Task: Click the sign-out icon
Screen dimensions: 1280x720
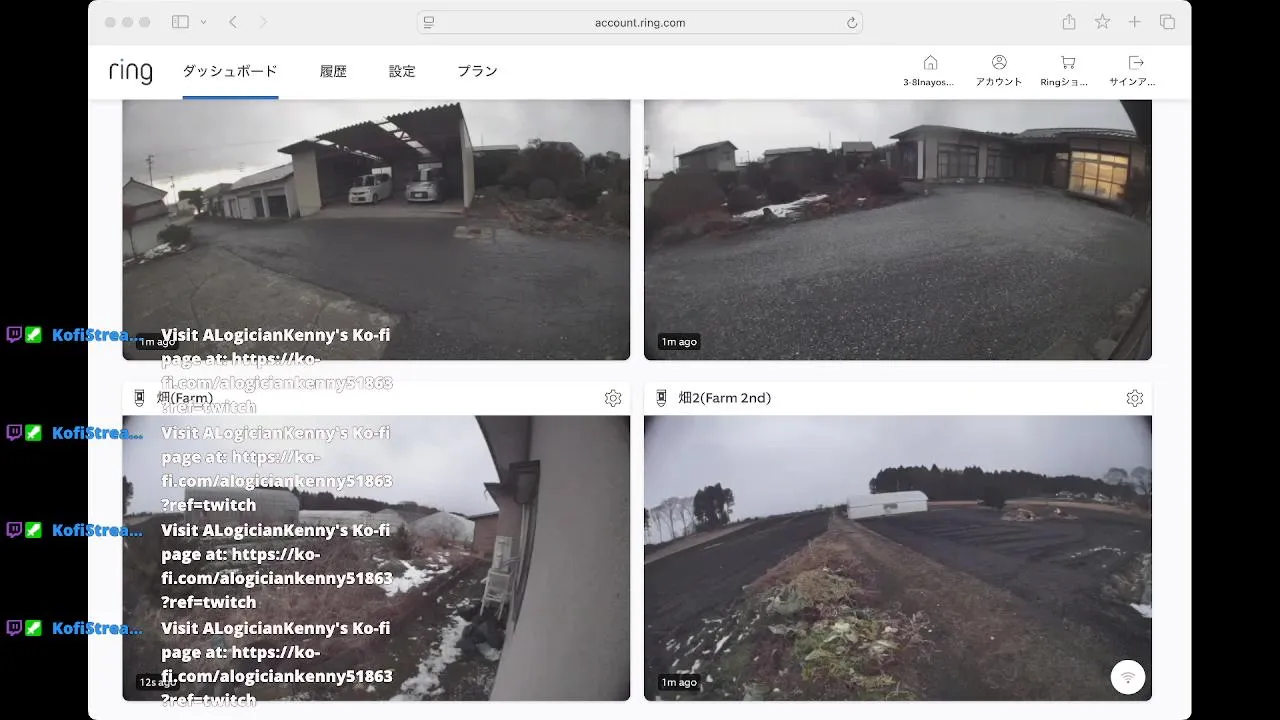Action: click(x=1135, y=62)
